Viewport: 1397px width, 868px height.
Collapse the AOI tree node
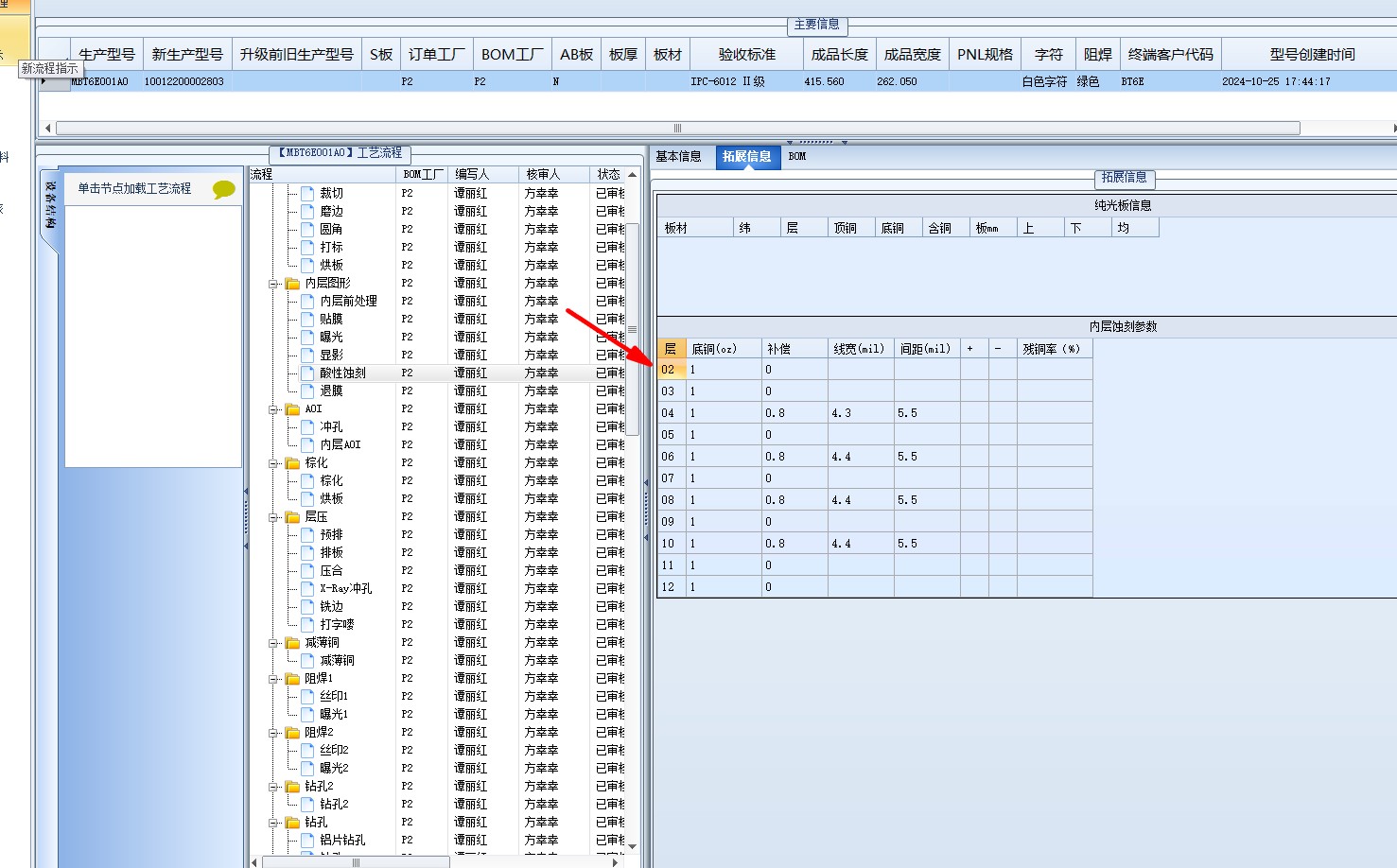pyautogui.click(x=272, y=409)
